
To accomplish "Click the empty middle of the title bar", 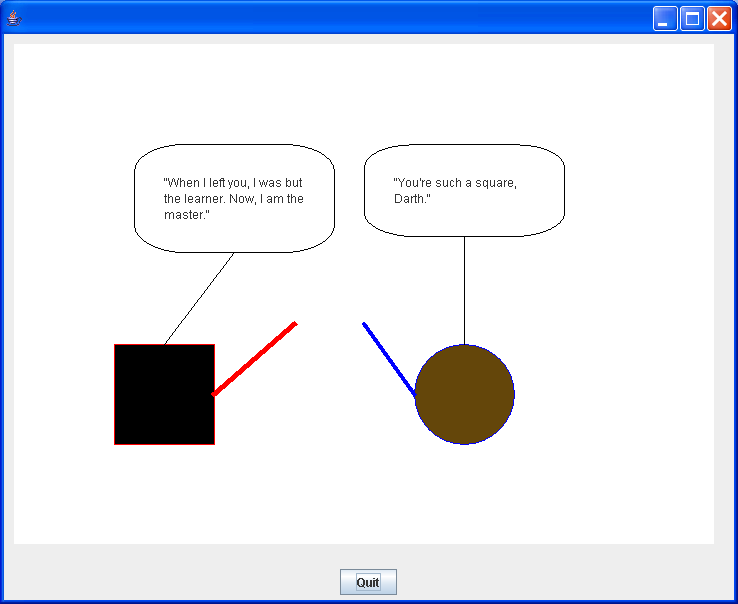I will coord(330,18).
